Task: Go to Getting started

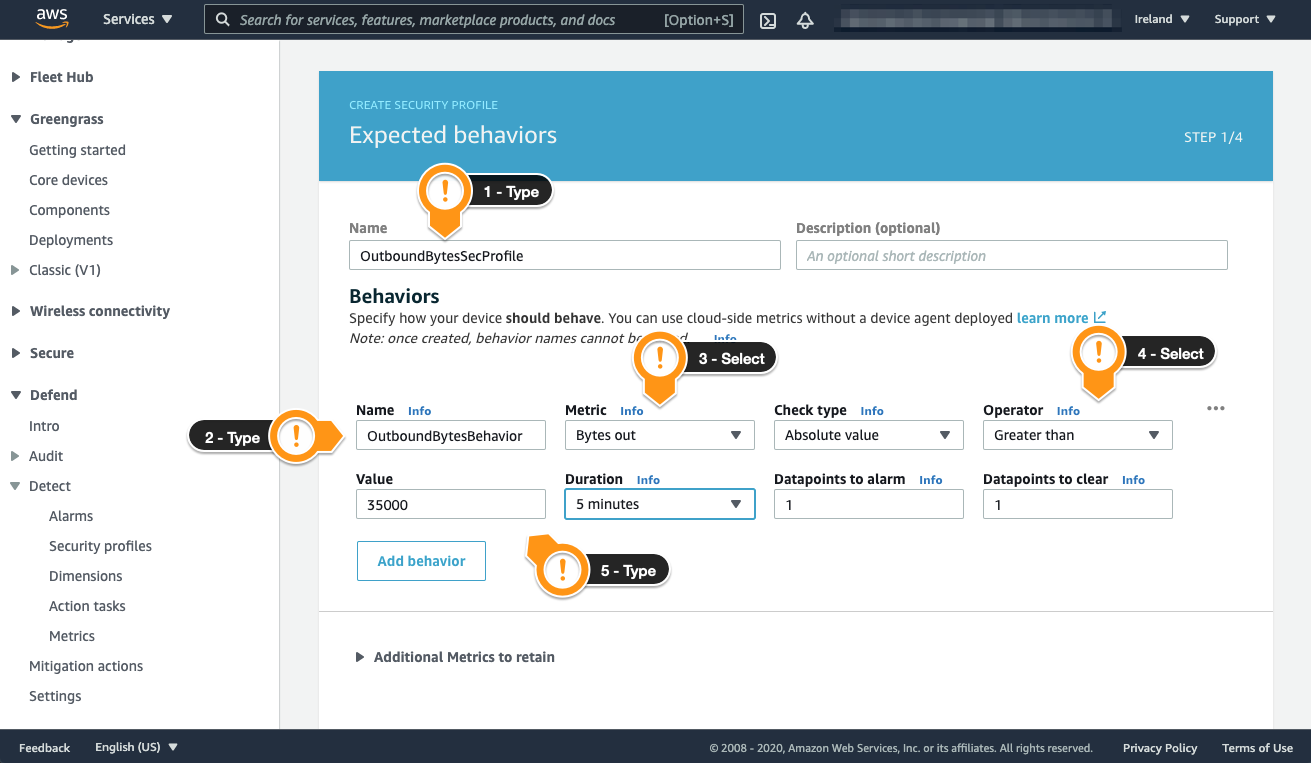Action: pyautogui.click(x=77, y=150)
